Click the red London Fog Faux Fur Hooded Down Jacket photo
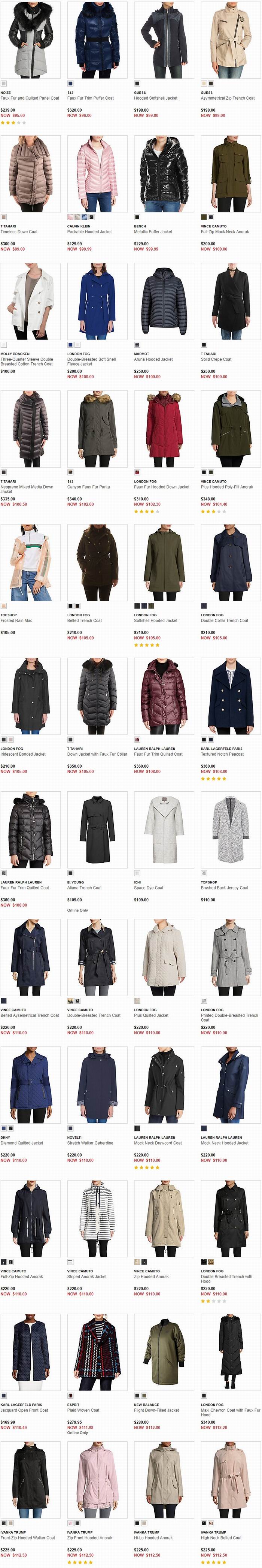The image size is (262, 1568). (x=164, y=429)
